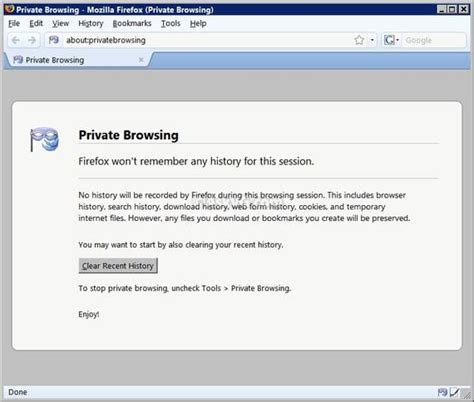
Task: Click the "Done" status bar text
Action: coord(18,392)
